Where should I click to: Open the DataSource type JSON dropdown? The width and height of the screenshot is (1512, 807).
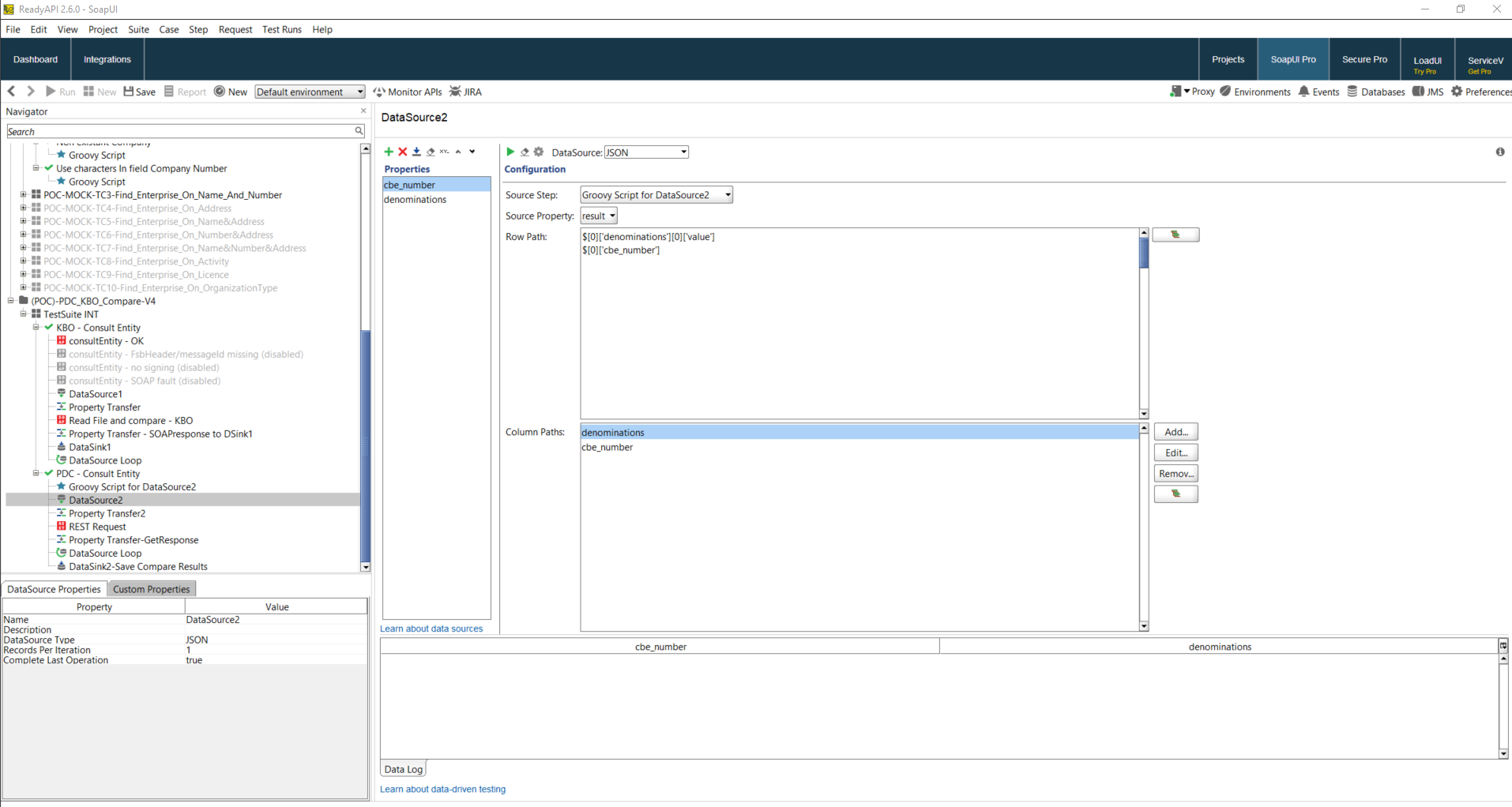pyautogui.click(x=645, y=152)
